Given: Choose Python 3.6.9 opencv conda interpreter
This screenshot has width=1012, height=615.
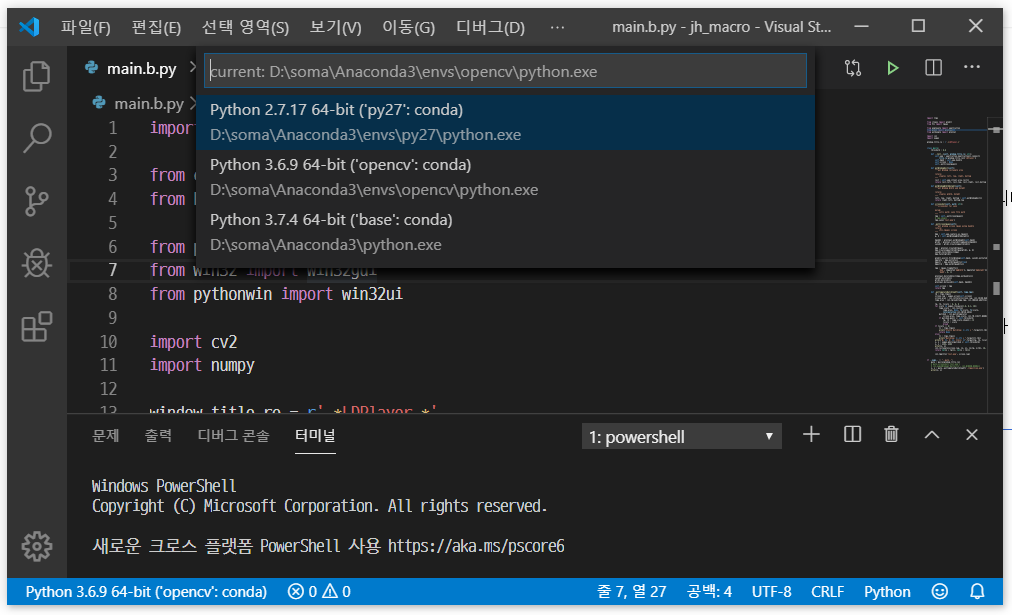Looking at the screenshot, I should click(x=505, y=177).
